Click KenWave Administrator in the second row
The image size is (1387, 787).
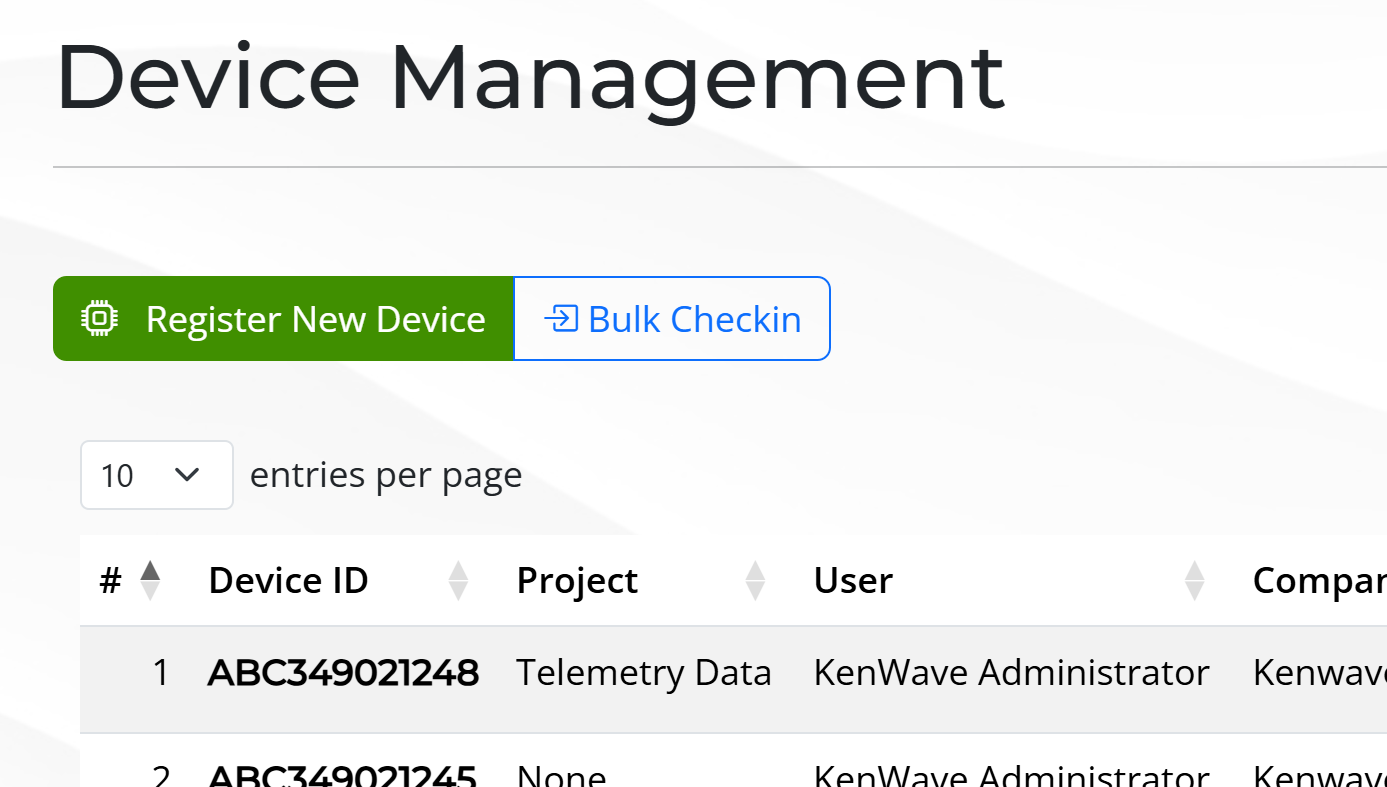click(x=1011, y=775)
